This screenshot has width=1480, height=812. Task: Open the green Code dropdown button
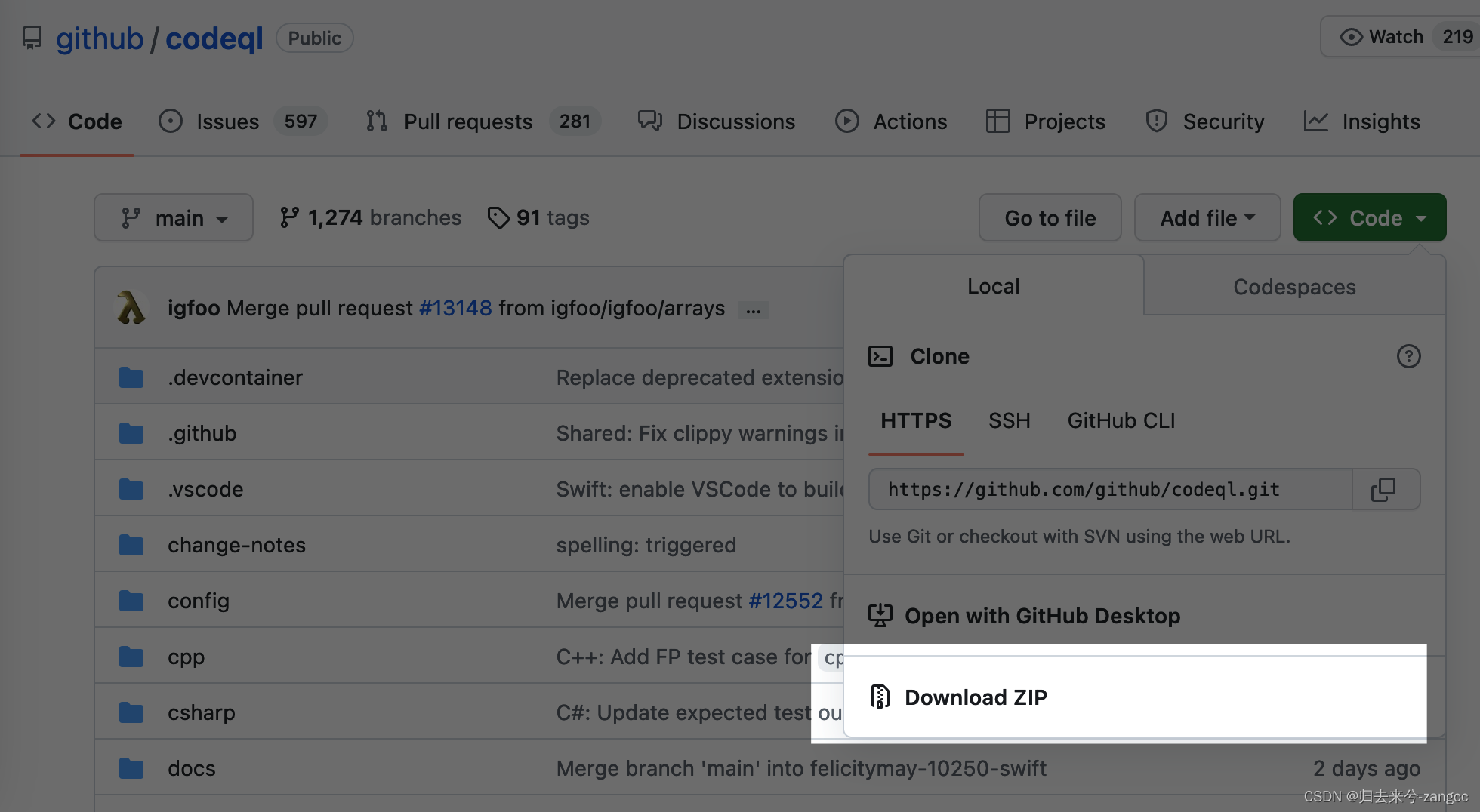pyautogui.click(x=1370, y=217)
